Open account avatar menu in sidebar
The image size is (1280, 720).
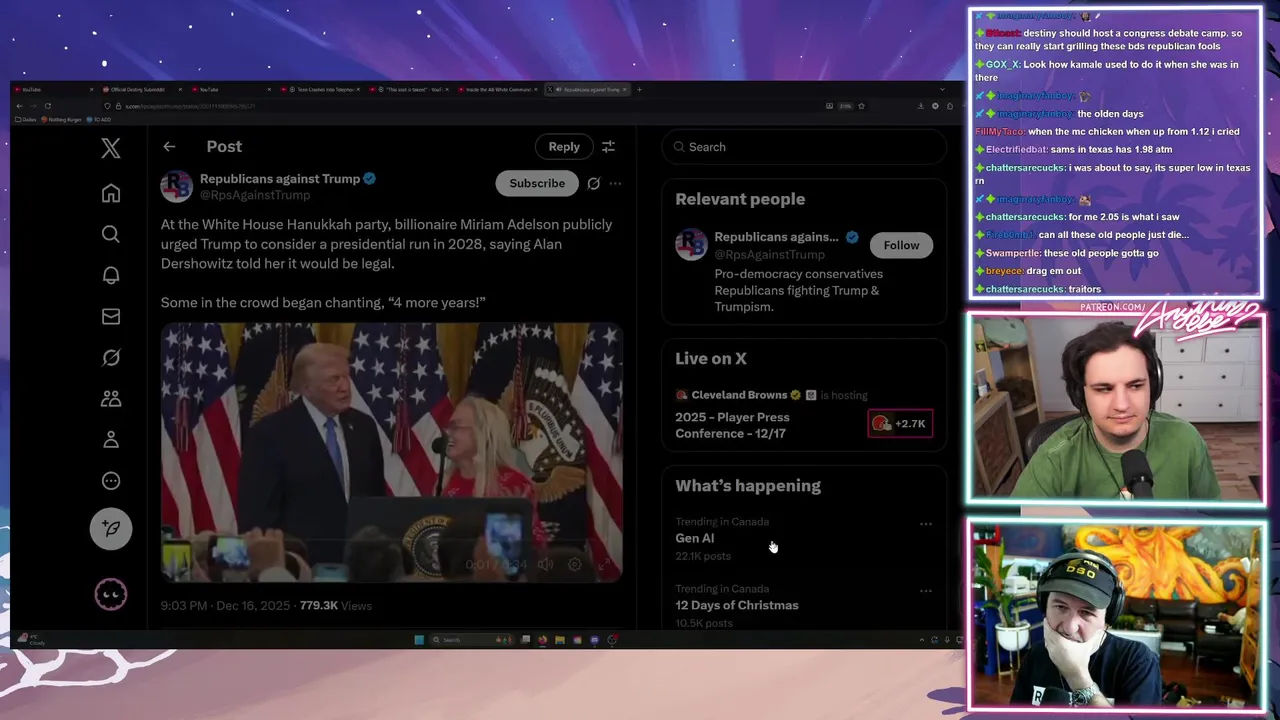pos(111,595)
